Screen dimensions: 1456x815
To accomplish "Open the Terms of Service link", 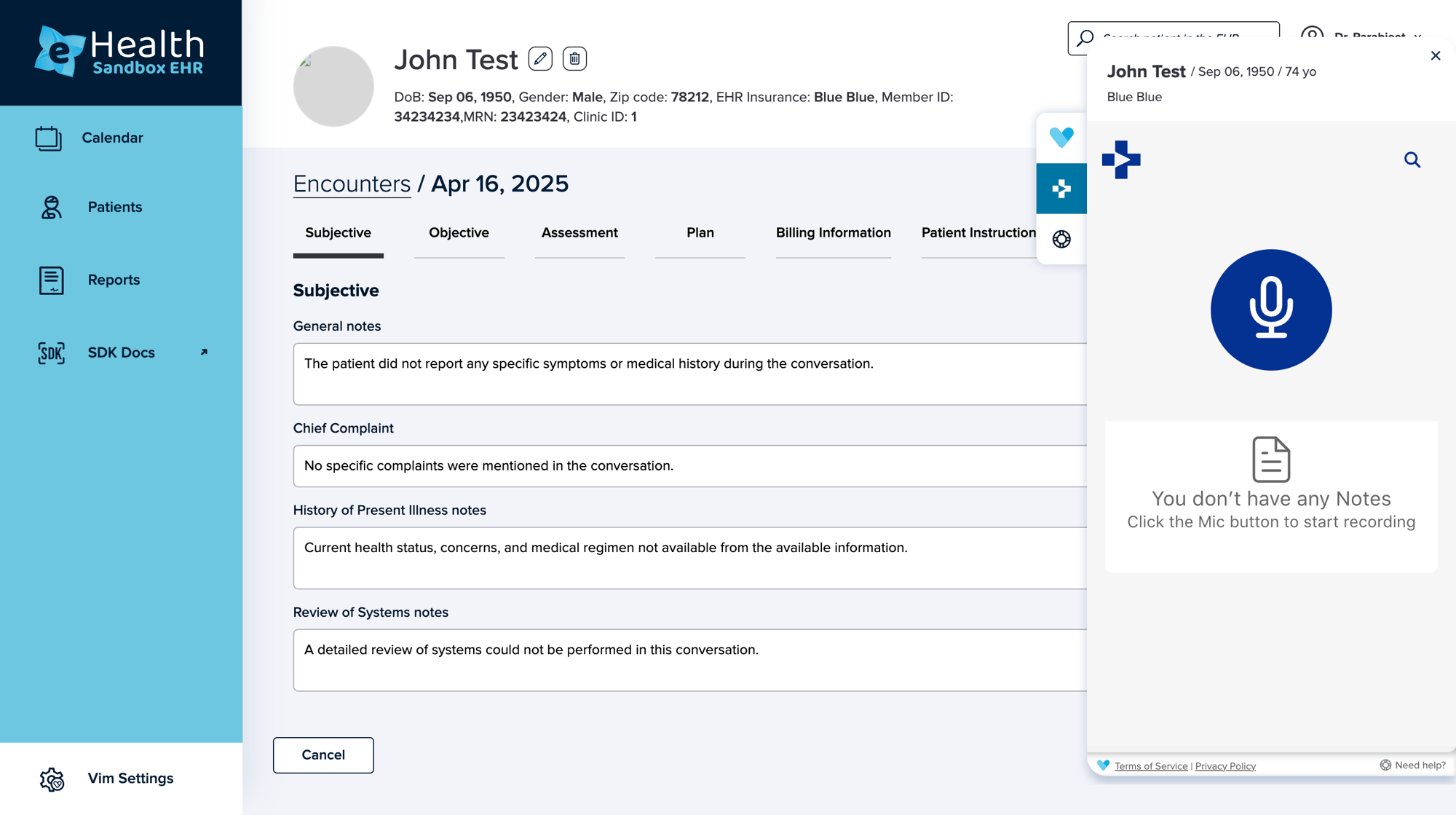I will point(1151,766).
